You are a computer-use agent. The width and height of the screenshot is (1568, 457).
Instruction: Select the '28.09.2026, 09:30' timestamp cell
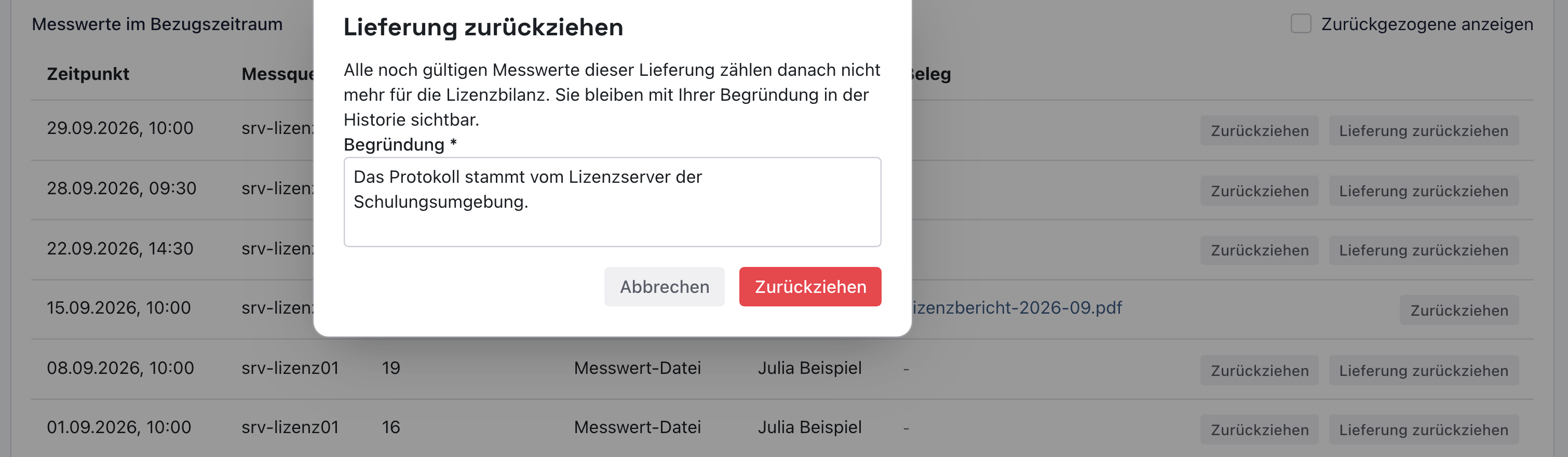[x=121, y=189]
